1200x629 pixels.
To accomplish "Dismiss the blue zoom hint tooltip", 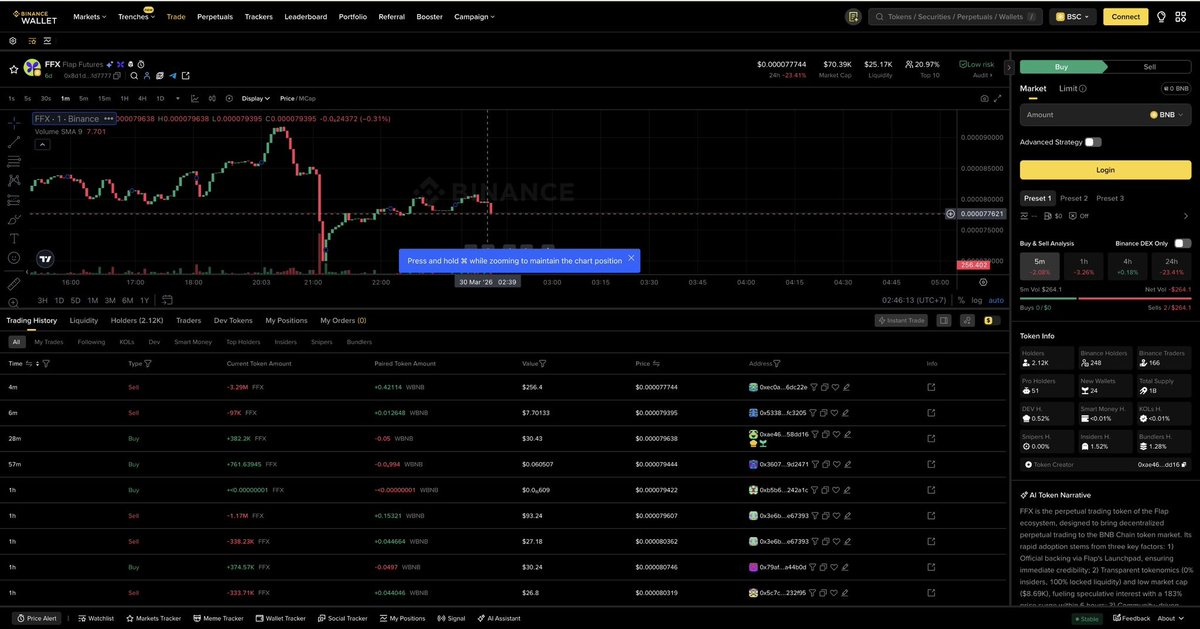I will pos(631,258).
